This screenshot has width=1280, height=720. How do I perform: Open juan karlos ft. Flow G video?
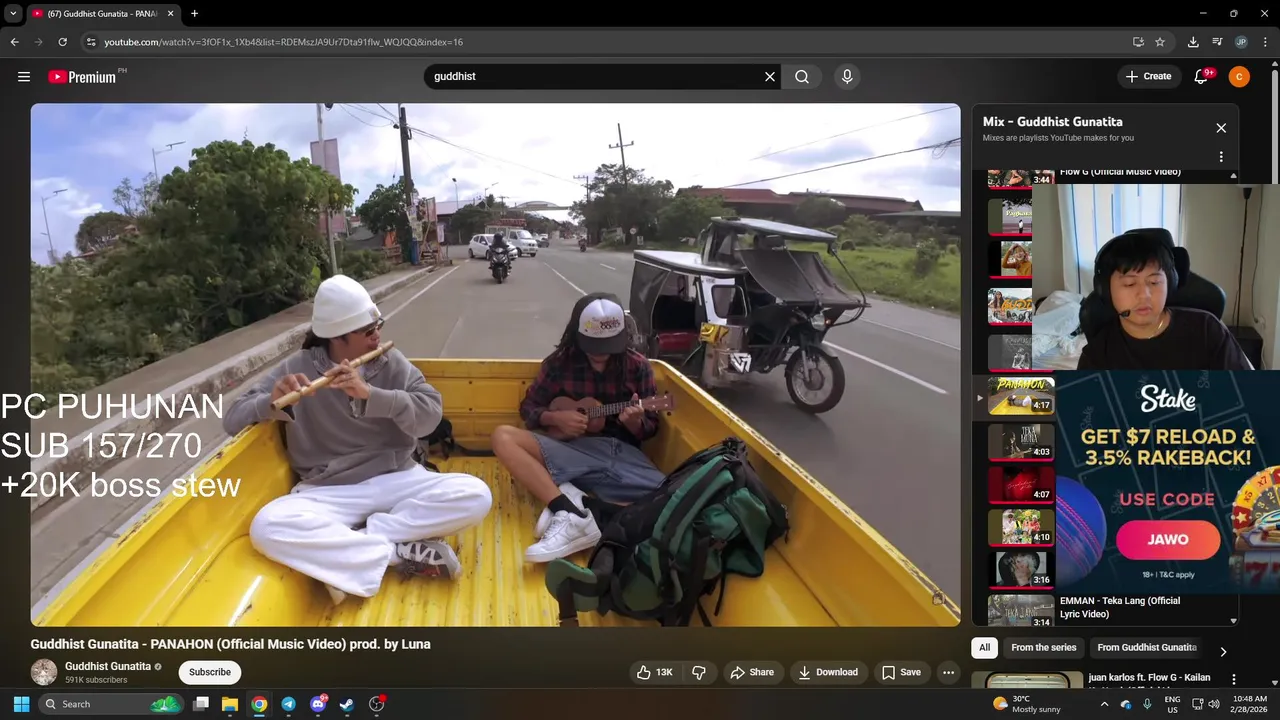[1149, 677]
